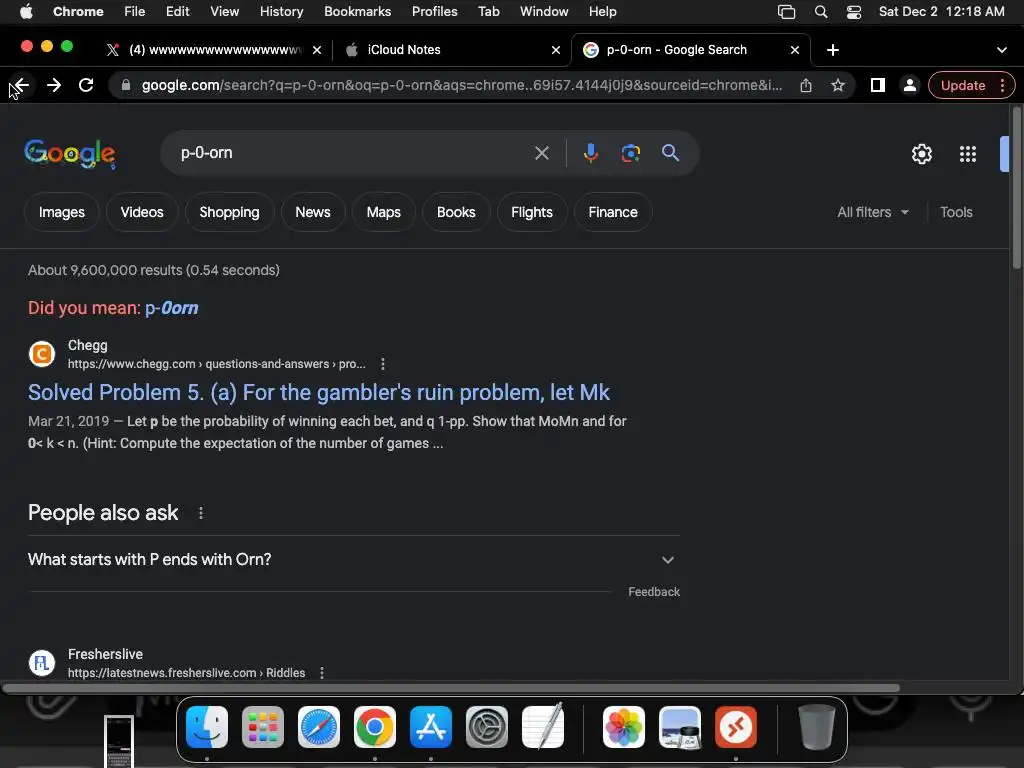Click the vertical page scrollbar
The image size is (1024, 768).
(x=1016, y=188)
